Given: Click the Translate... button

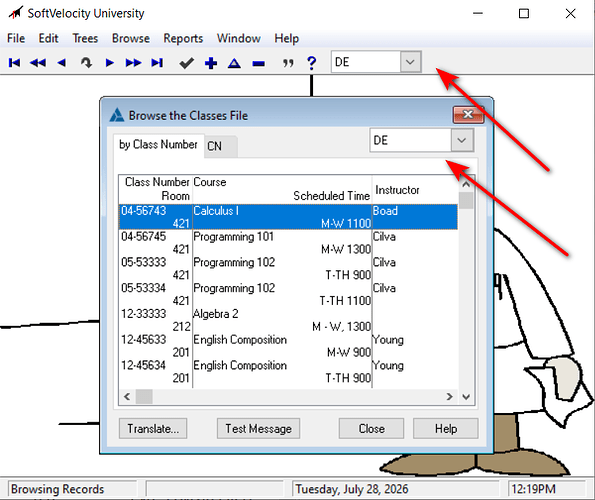Looking at the screenshot, I should tap(153, 429).
